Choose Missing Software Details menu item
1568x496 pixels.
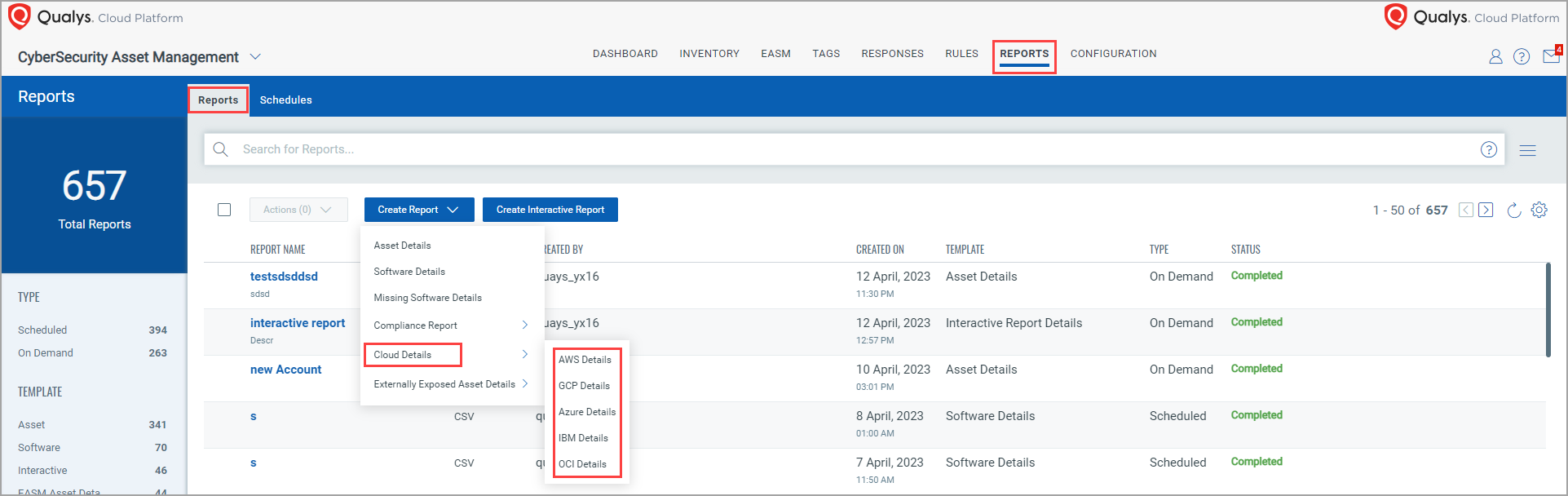click(427, 298)
